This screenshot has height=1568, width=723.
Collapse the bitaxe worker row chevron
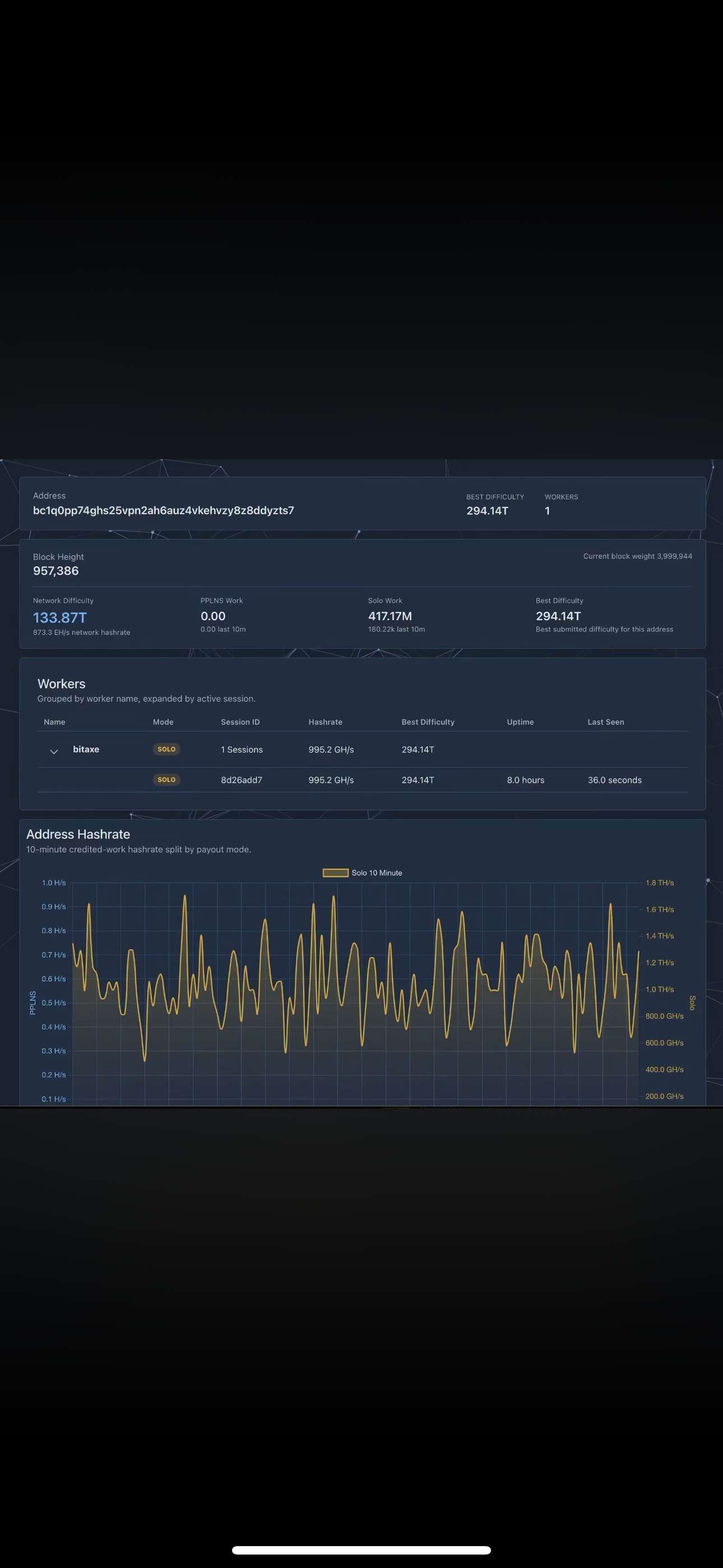[54, 751]
